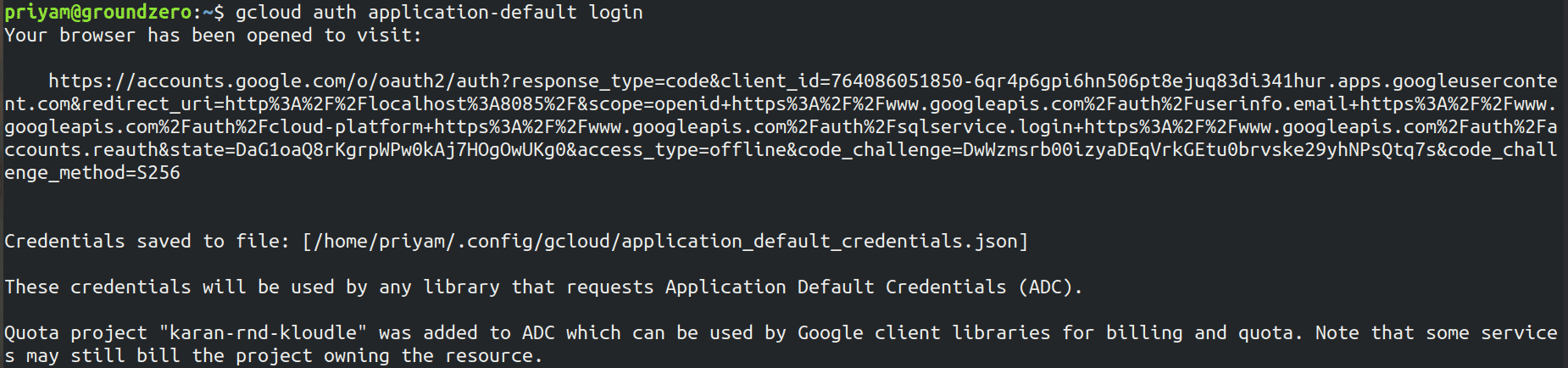Click the 'karan-rnd-kloudle' project name
Screen dimensions: 1568x368
[x=264, y=332]
